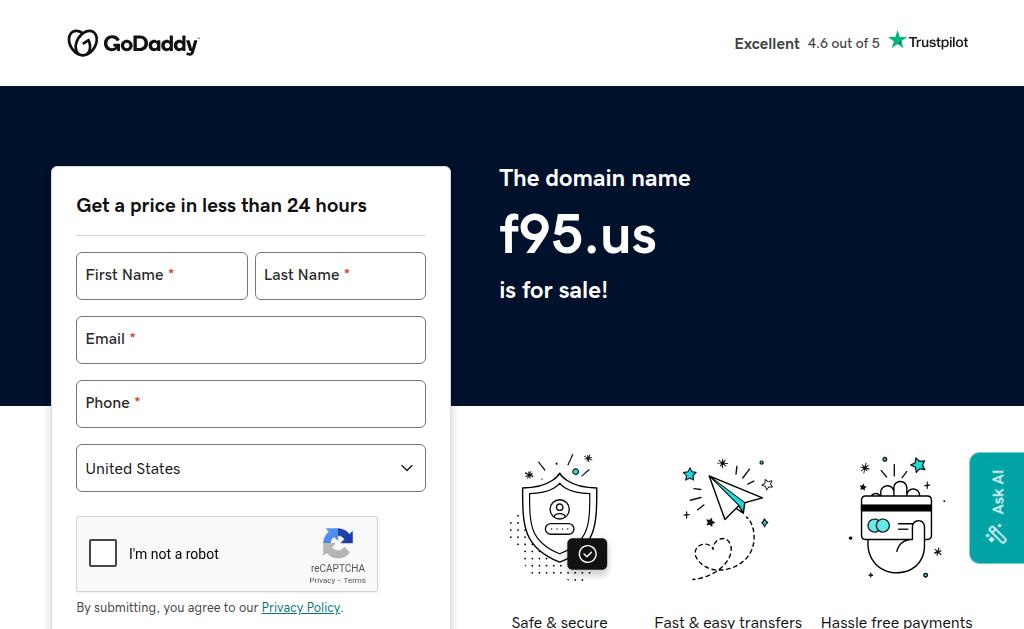Click the country dropdown chevron arrow
The height and width of the screenshot is (629, 1024).
click(407, 468)
